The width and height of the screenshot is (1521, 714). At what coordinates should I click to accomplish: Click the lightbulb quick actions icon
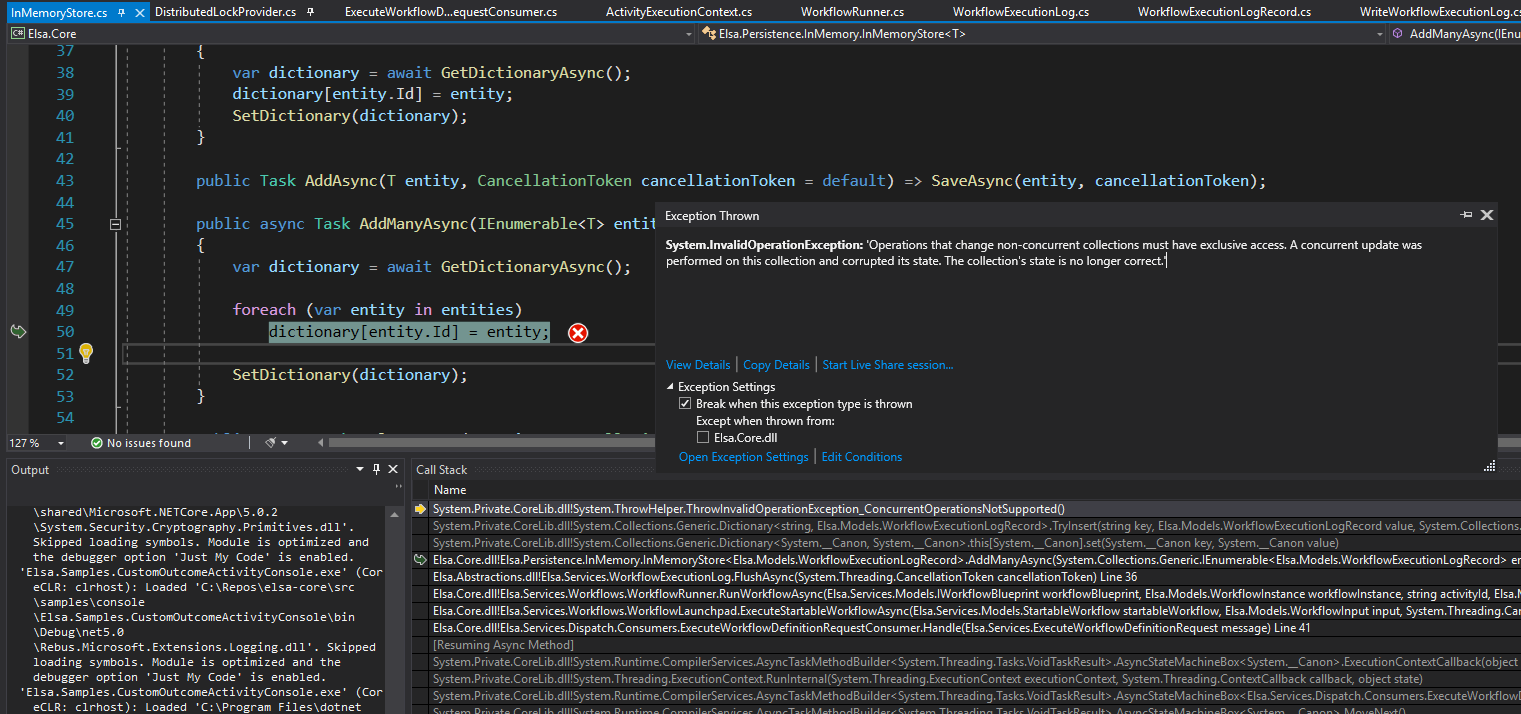click(86, 352)
